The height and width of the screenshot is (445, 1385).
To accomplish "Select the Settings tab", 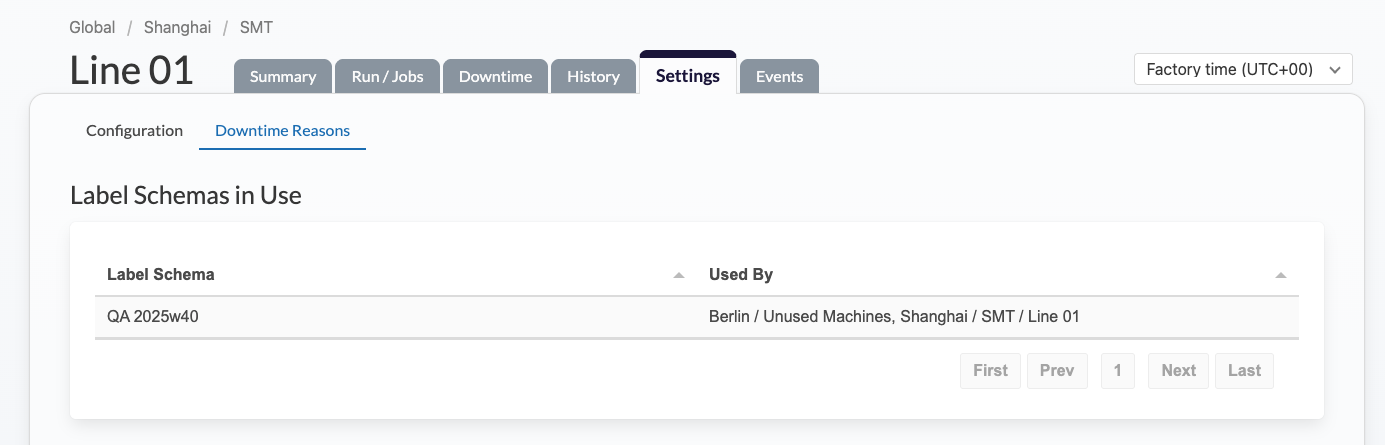I will tap(688, 76).
